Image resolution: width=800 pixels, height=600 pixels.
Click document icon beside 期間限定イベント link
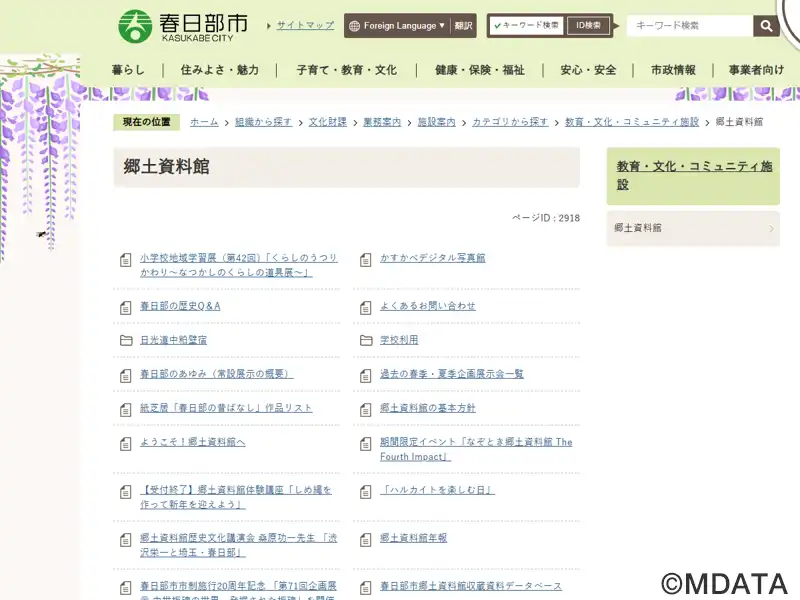[x=365, y=444]
